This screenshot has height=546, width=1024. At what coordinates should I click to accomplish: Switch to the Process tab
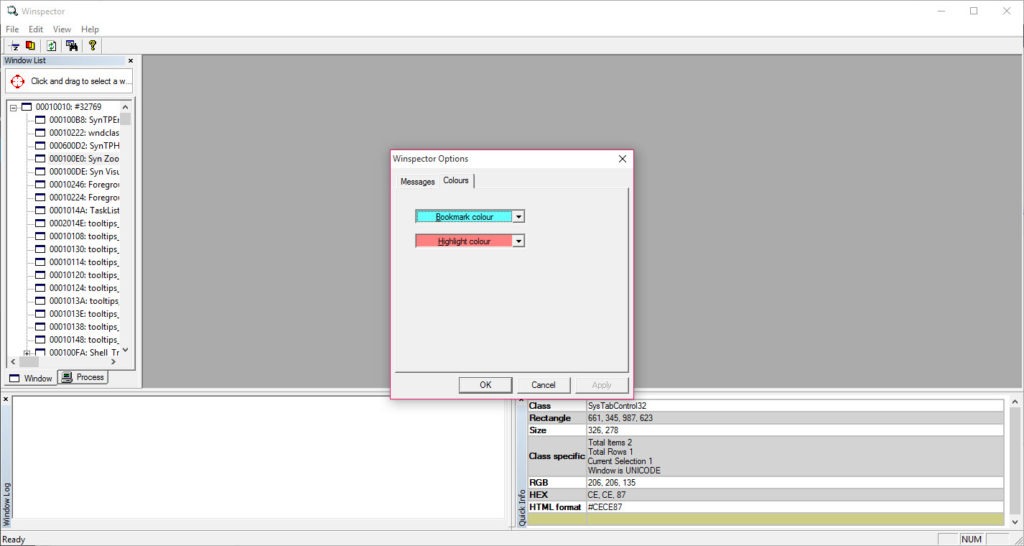coord(83,377)
